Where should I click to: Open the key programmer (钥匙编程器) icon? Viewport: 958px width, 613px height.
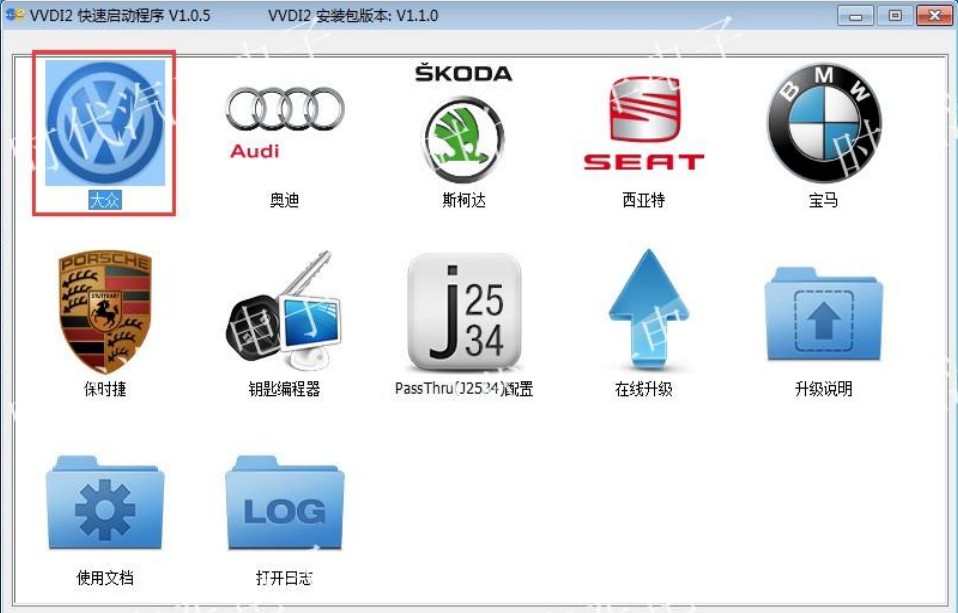pos(285,311)
